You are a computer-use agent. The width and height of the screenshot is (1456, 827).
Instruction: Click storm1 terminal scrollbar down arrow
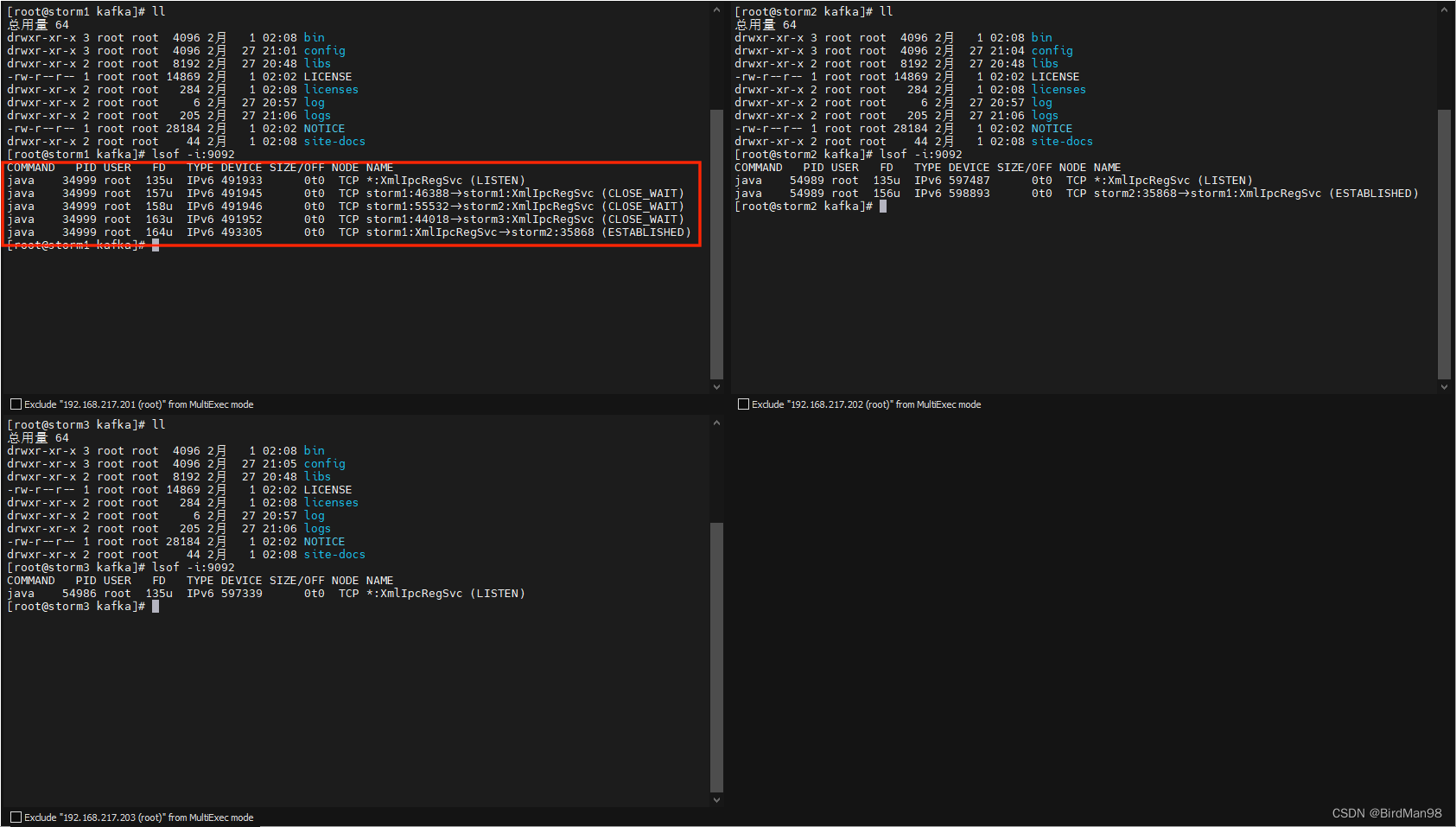716,387
